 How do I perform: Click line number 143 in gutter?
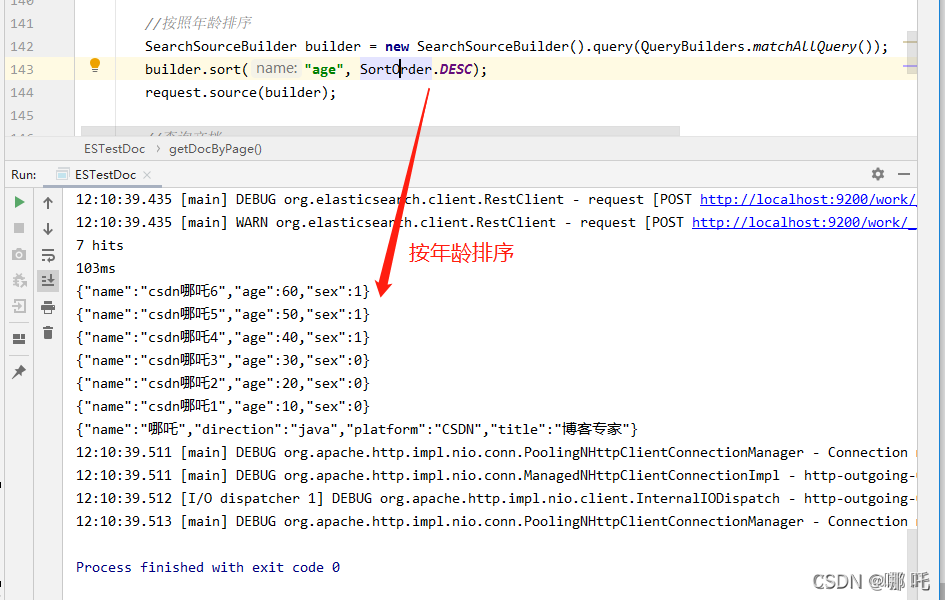click(22, 69)
